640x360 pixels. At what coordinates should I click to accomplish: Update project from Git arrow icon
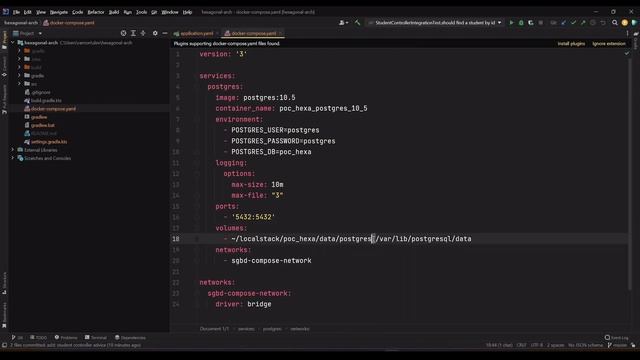564,23
